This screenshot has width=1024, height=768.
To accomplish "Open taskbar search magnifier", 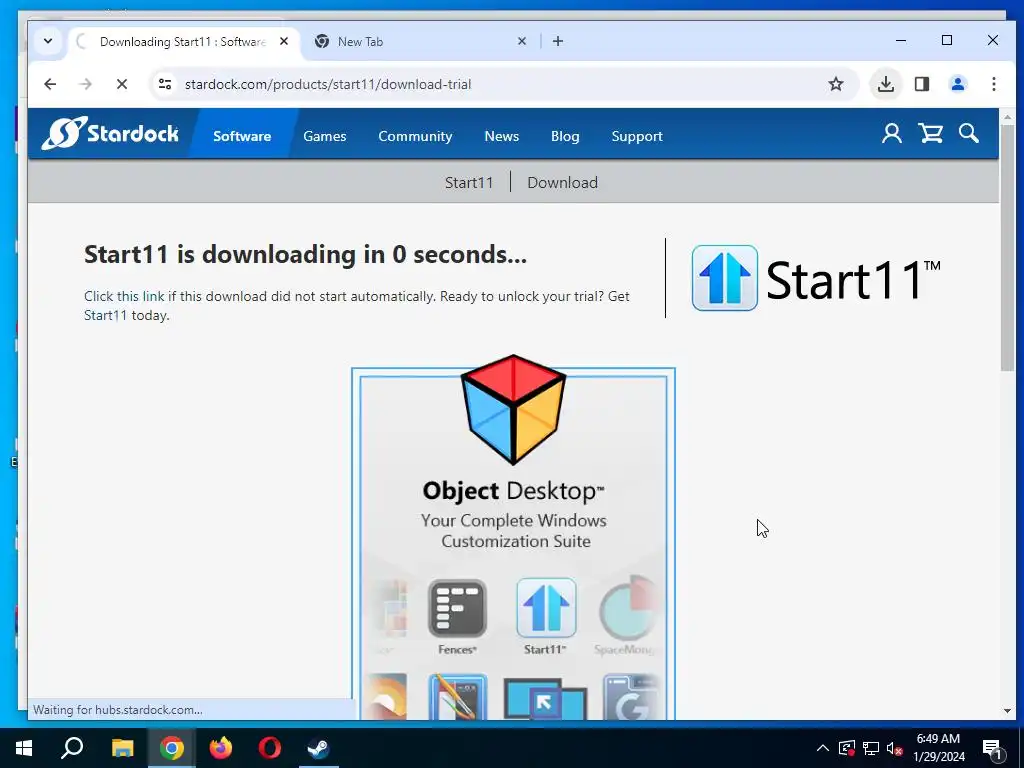I will [72, 748].
